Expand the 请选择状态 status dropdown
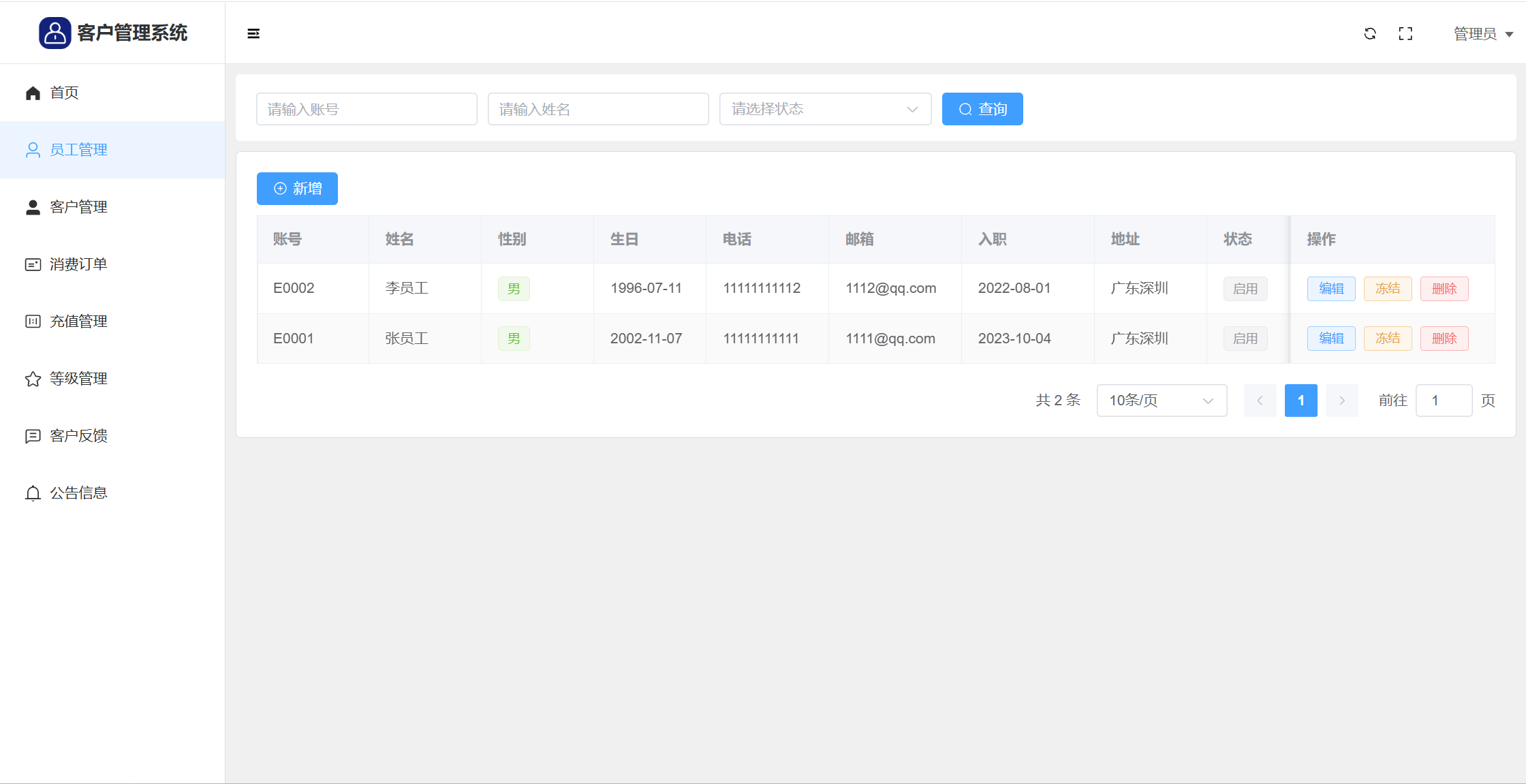Screen dimensions: 1526x784 point(825,109)
